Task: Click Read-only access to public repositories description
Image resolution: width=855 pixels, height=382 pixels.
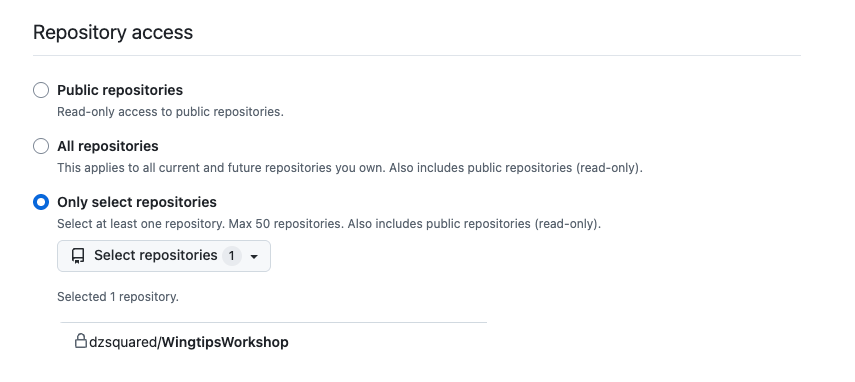Action: click(x=170, y=112)
